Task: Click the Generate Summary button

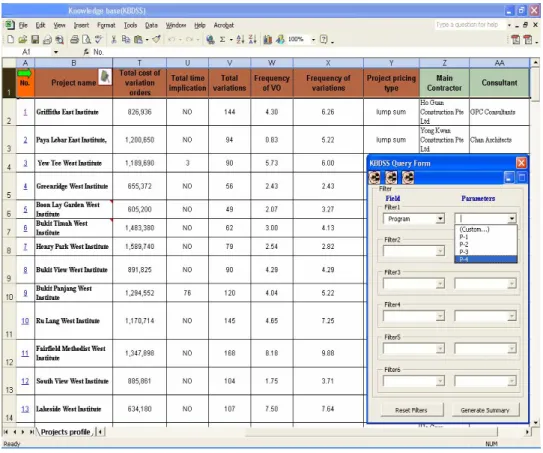Action: 485,410
